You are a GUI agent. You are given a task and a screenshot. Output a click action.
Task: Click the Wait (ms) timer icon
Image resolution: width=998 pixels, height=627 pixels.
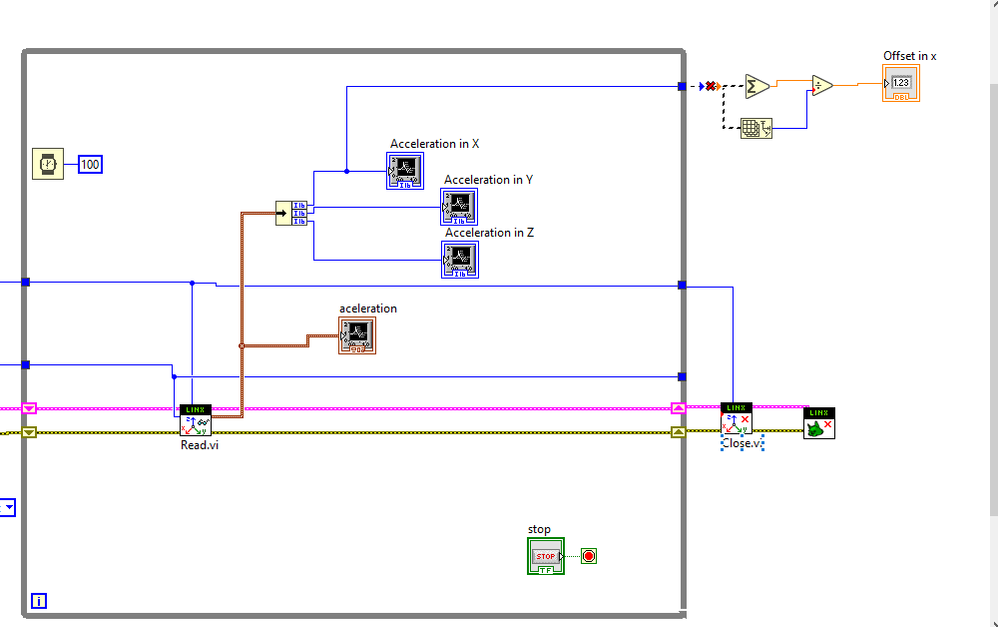click(48, 164)
